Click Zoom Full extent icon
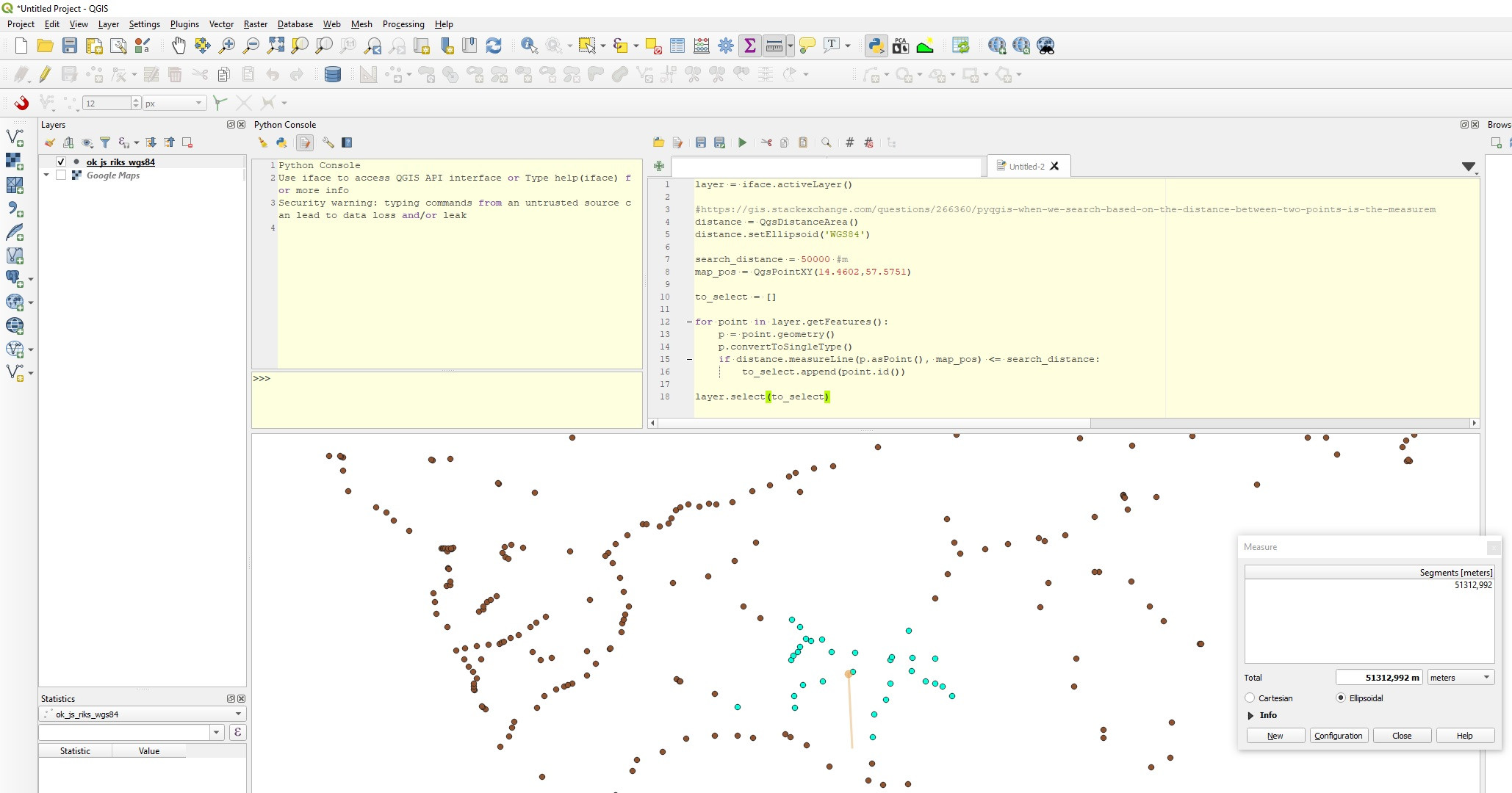Screen dimensions: 1512x793 coord(276,46)
